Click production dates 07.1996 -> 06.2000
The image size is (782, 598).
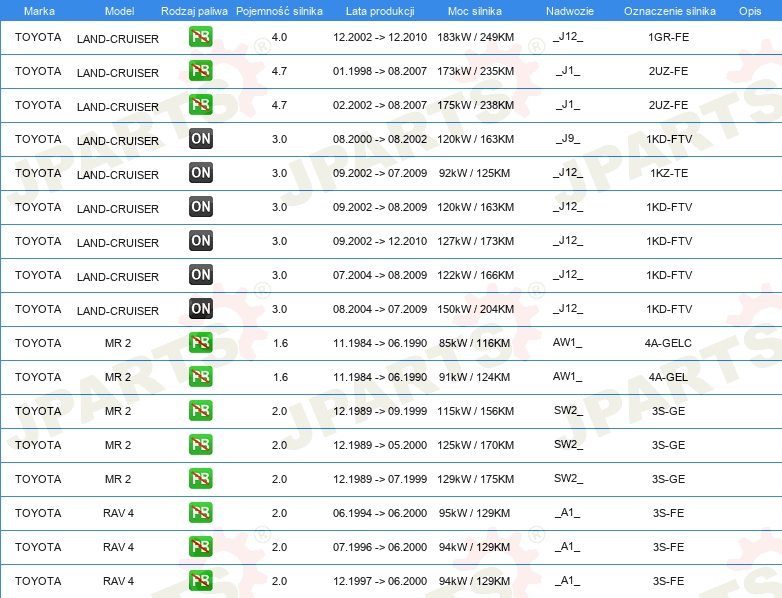[x=380, y=547]
